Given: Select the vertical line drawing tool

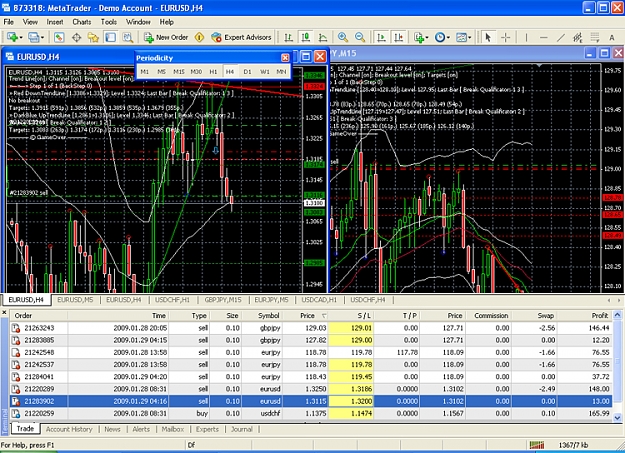Looking at the screenshot, I should point(526,37).
